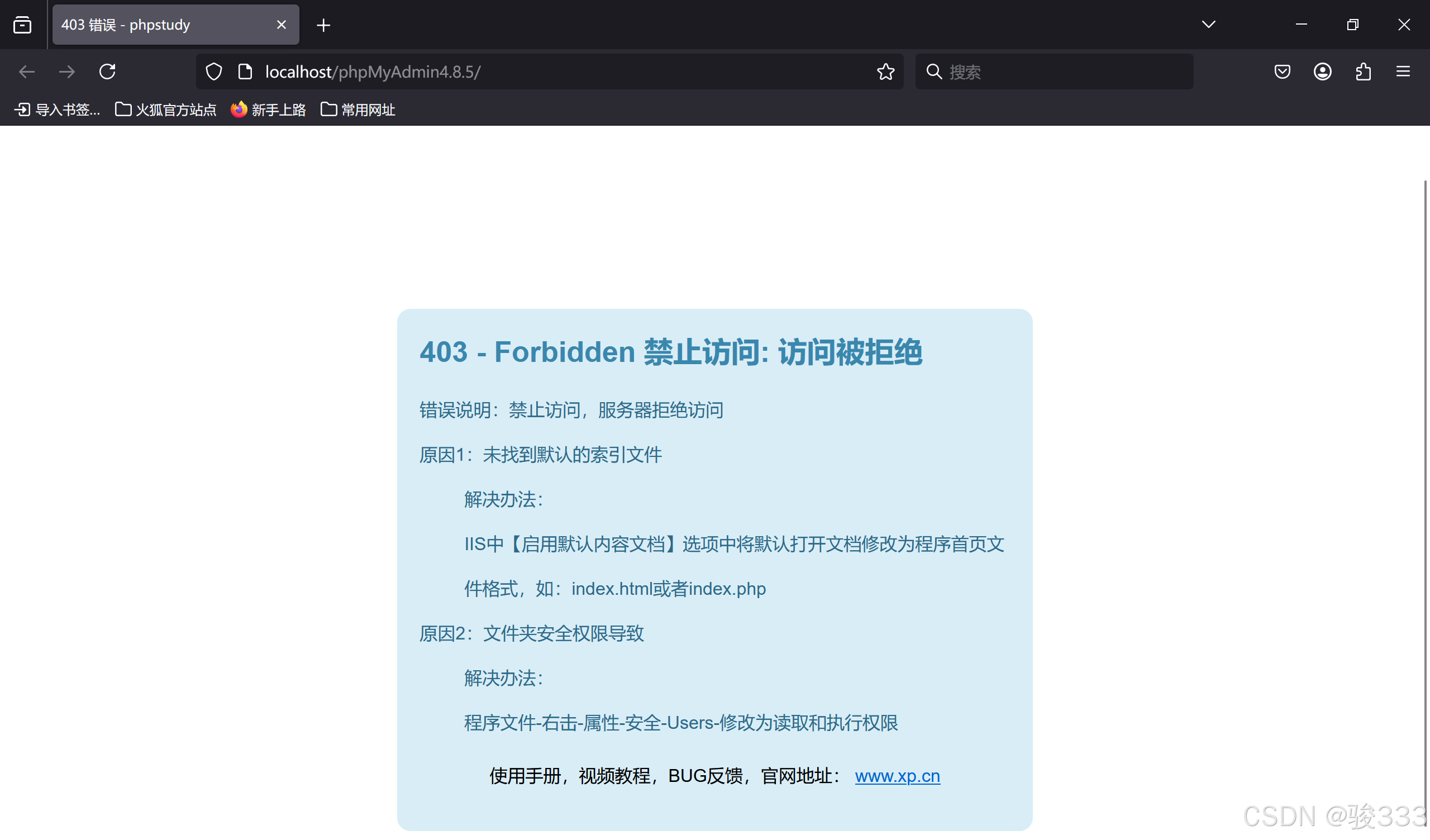The height and width of the screenshot is (840, 1430).
Task: Expand the 火狐官方站点 bookmarks folder
Action: click(x=165, y=109)
